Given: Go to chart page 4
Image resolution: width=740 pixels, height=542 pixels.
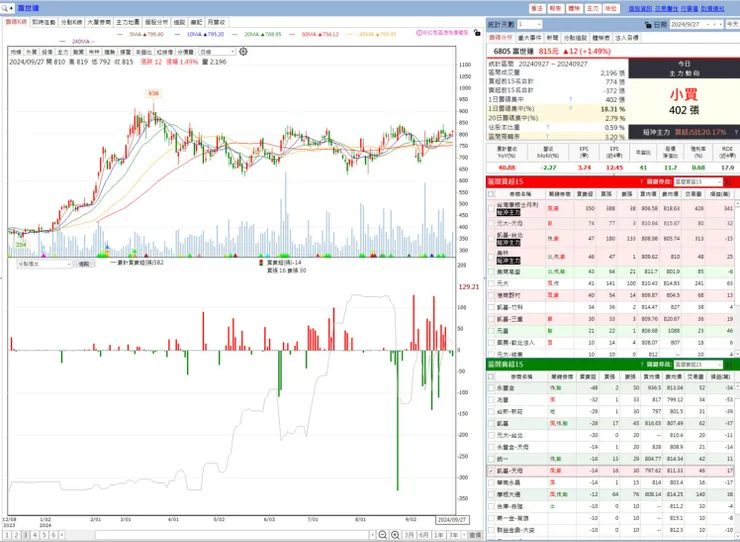Looking at the screenshot, I should click(x=34, y=535).
